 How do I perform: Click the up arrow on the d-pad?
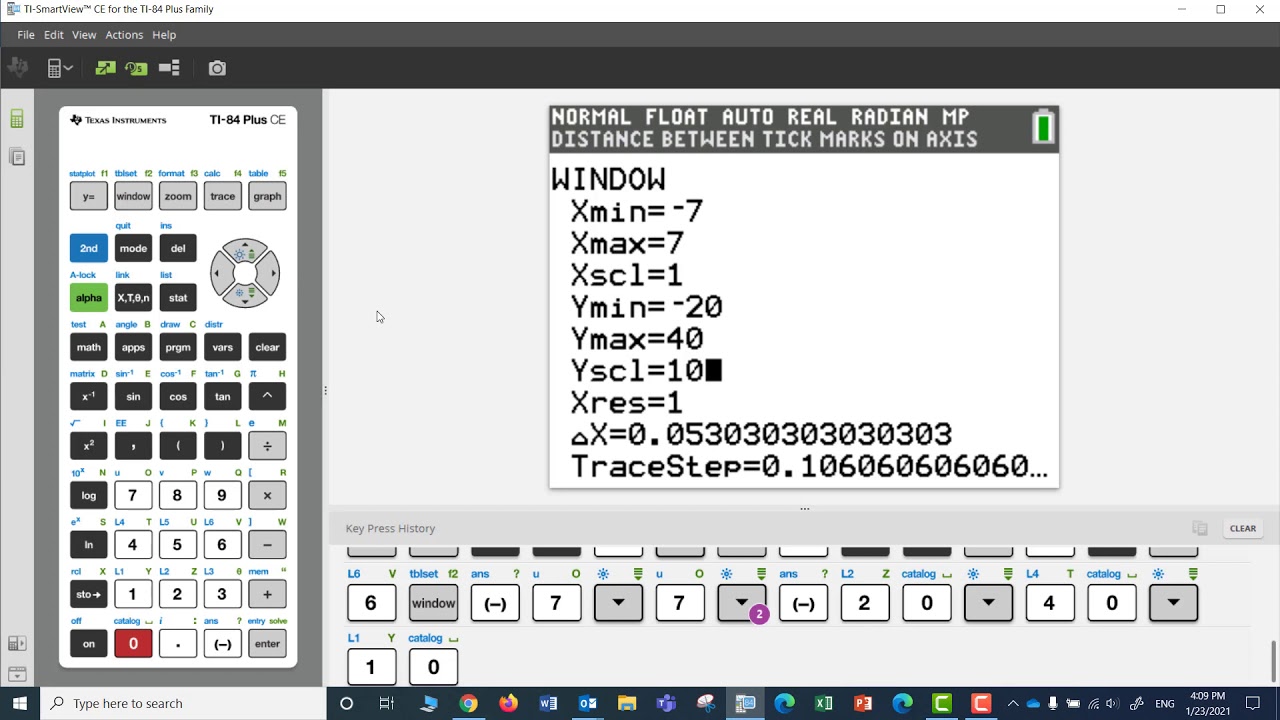pyautogui.click(x=245, y=251)
